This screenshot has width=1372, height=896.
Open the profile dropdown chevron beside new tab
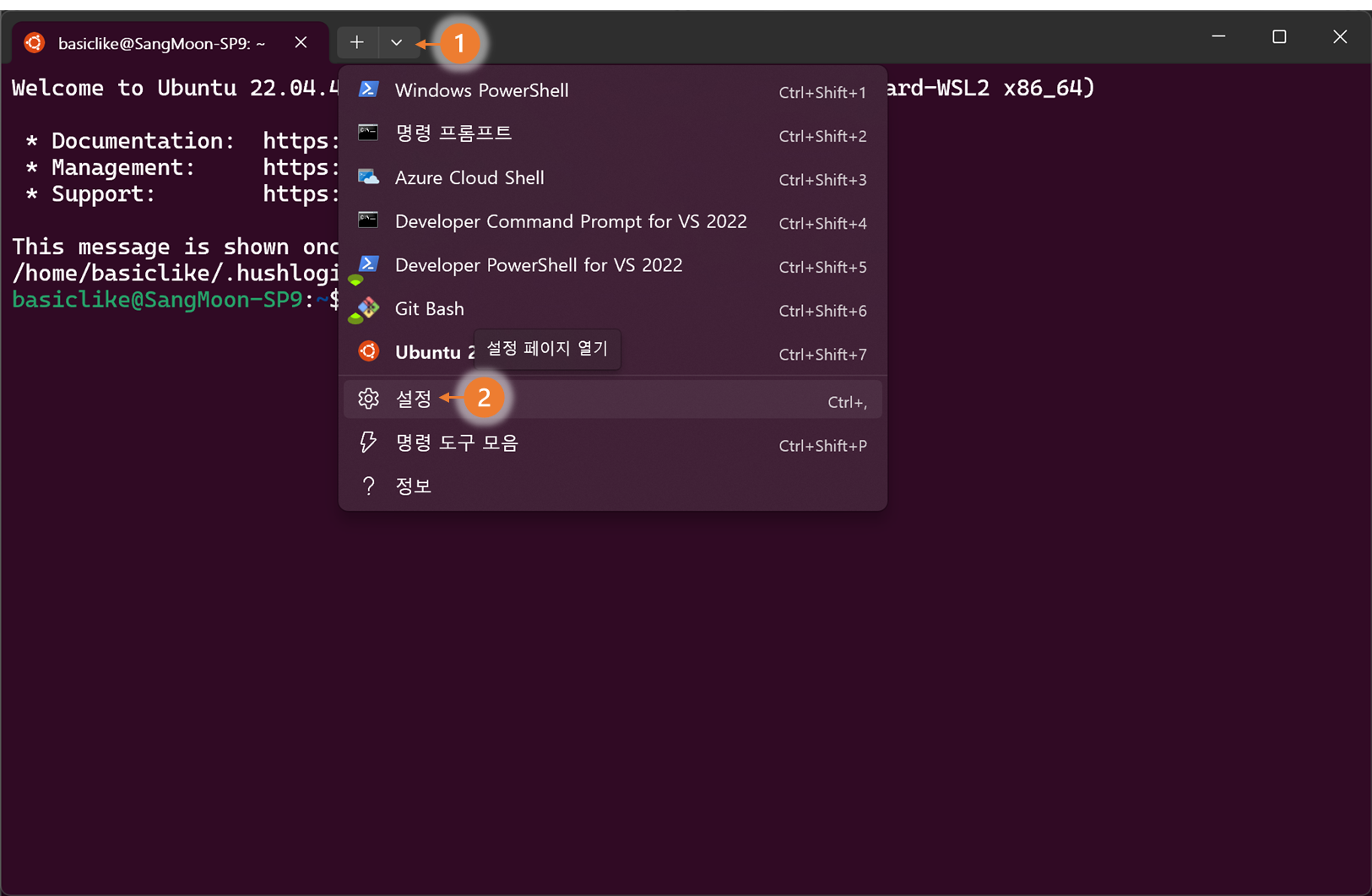pos(396,42)
